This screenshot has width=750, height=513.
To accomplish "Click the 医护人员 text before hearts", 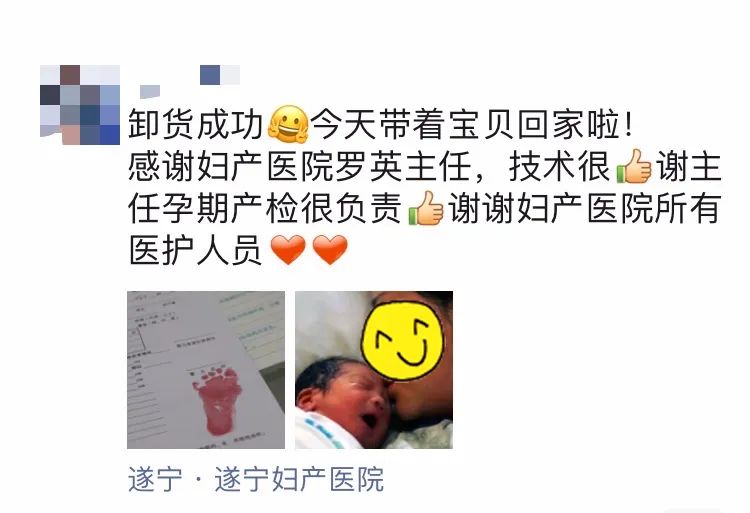I will 196,250.
